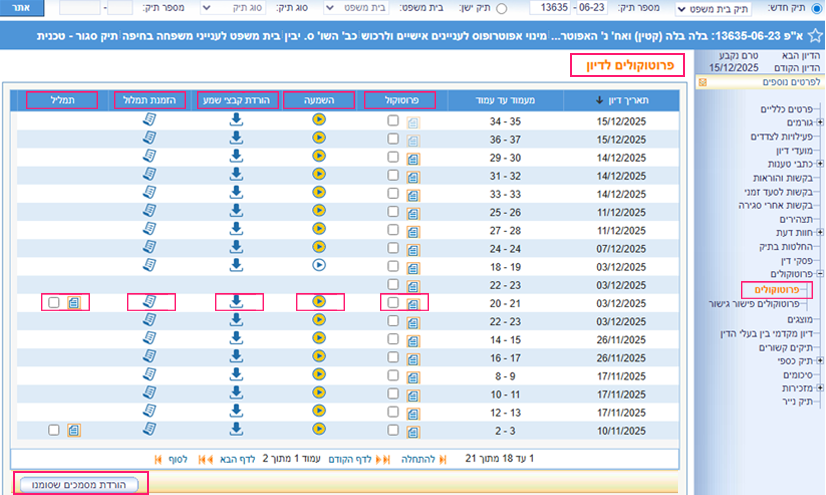Download audio files for pages 36 - 37
Image resolution: width=826 pixels, height=495 pixels.
pyautogui.click(x=236, y=138)
